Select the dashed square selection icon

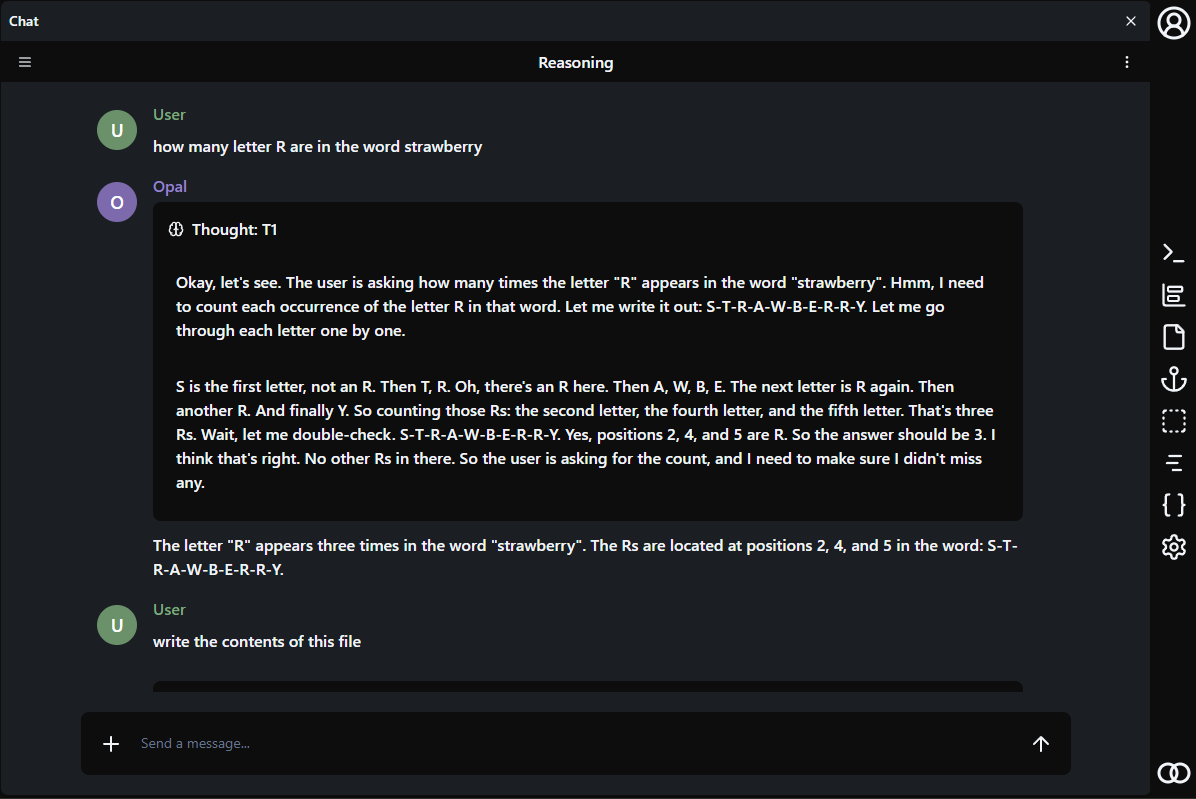pos(1173,421)
